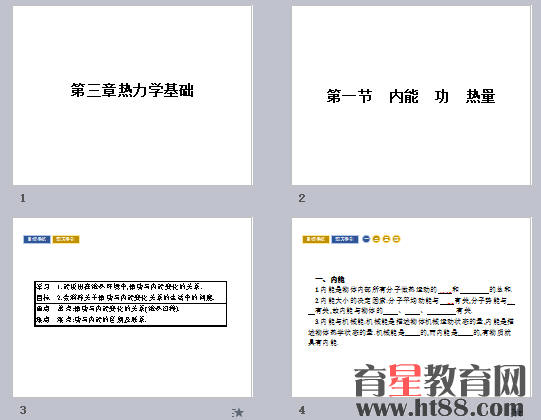
Task: Select slide 2 thumbnail 第一节 内能 功 热量
Action: (411, 95)
